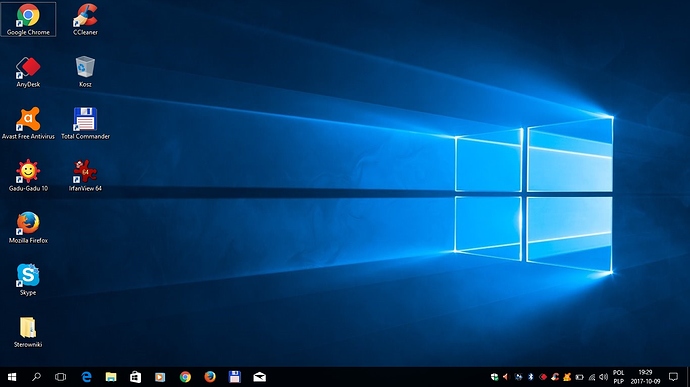Open the Action Center notifications icon
690x387 pixels.
pos(673,377)
